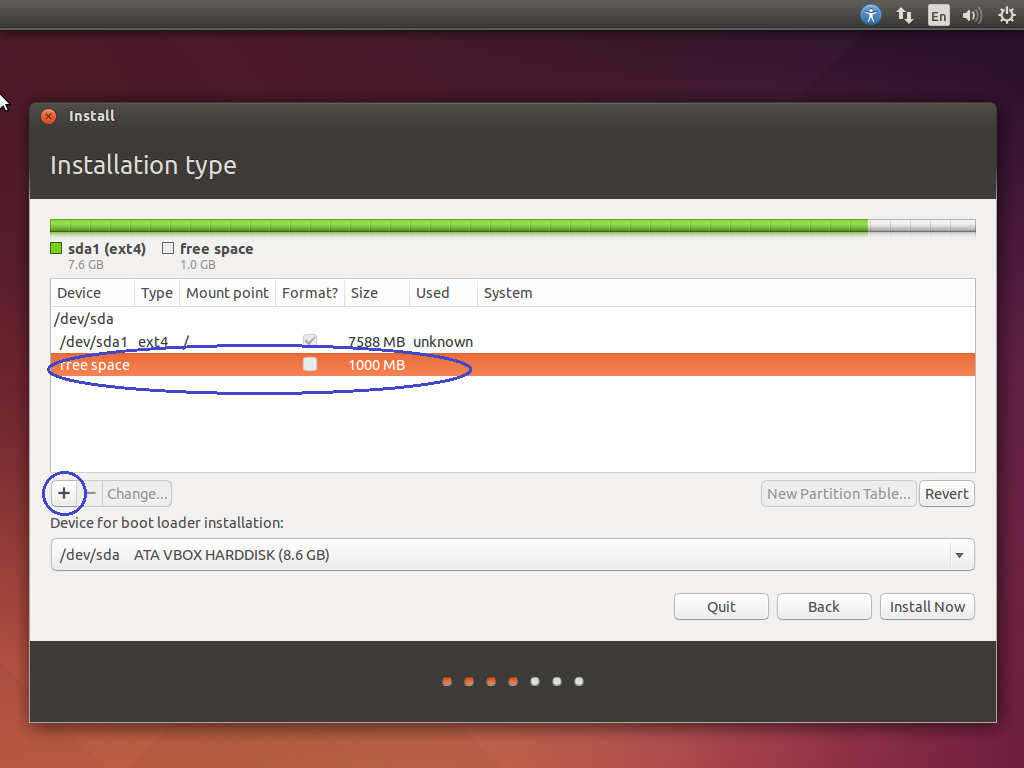This screenshot has width=1024, height=768.
Task: Revert the partition changes
Action: [x=946, y=493]
